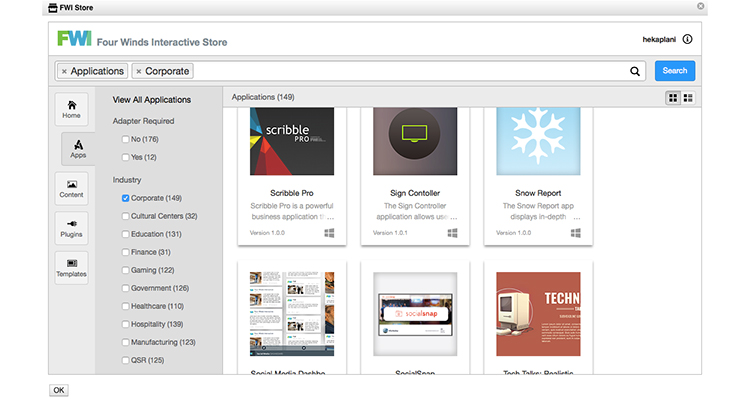Enable the Government industry filter
This screenshot has width=750, height=400.
(125, 289)
